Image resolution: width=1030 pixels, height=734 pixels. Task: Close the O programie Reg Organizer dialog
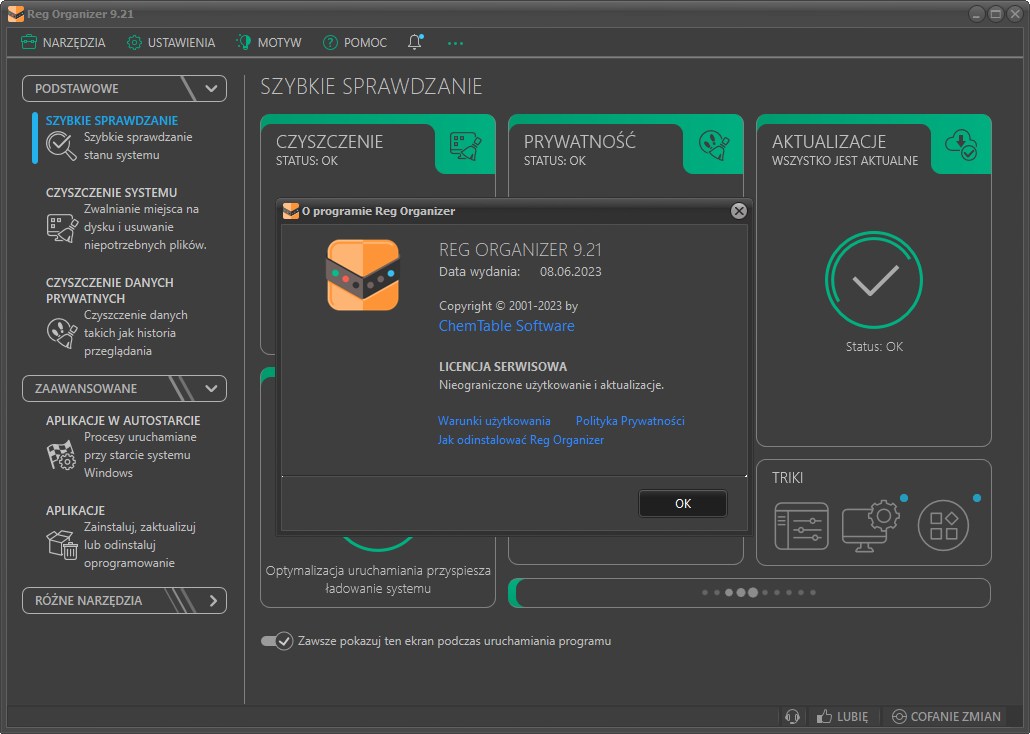(x=739, y=211)
